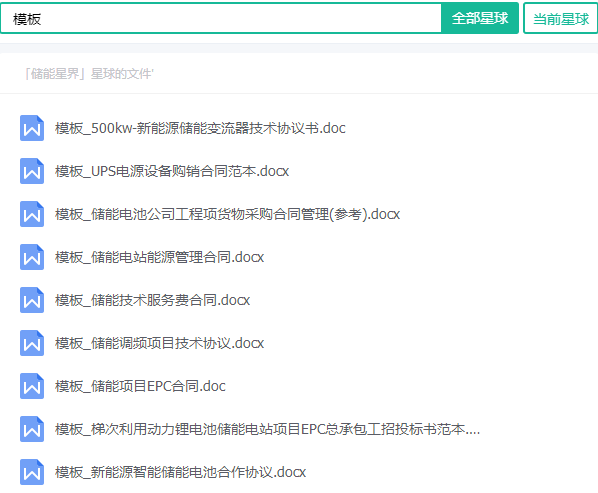Search all planets with 全部星球 button
598x493 pixels.
480,18
